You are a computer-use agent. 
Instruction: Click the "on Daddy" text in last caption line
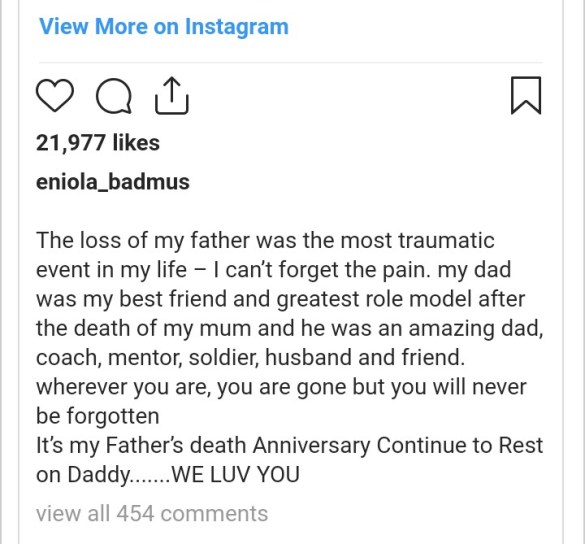coord(83,475)
